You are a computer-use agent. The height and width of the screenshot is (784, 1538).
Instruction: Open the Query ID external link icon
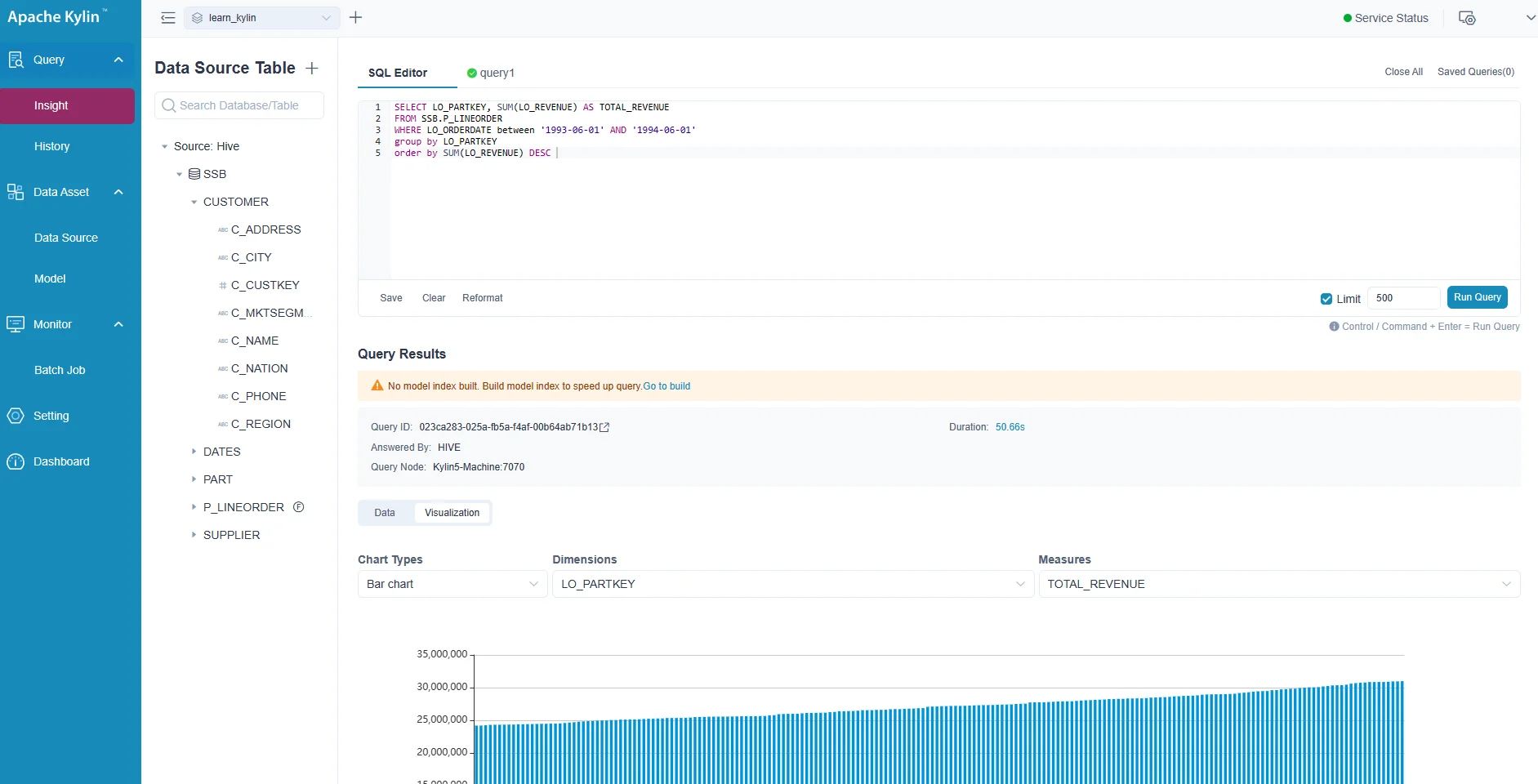pyautogui.click(x=604, y=427)
